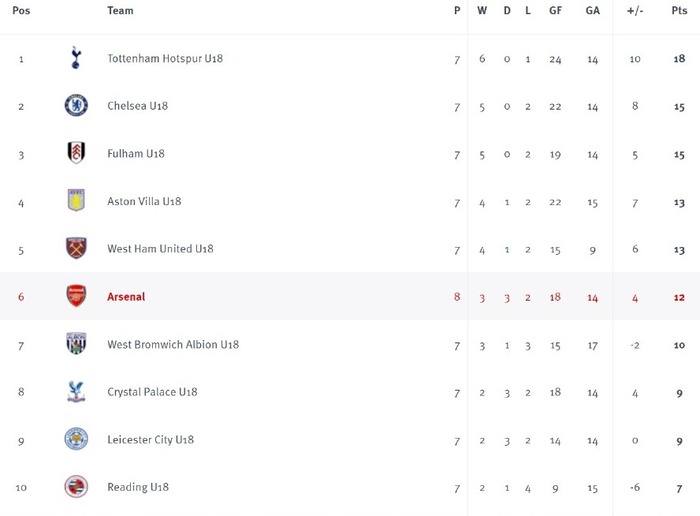Click the Reading club badge
The width and height of the screenshot is (700, 516).
[76, 487]
